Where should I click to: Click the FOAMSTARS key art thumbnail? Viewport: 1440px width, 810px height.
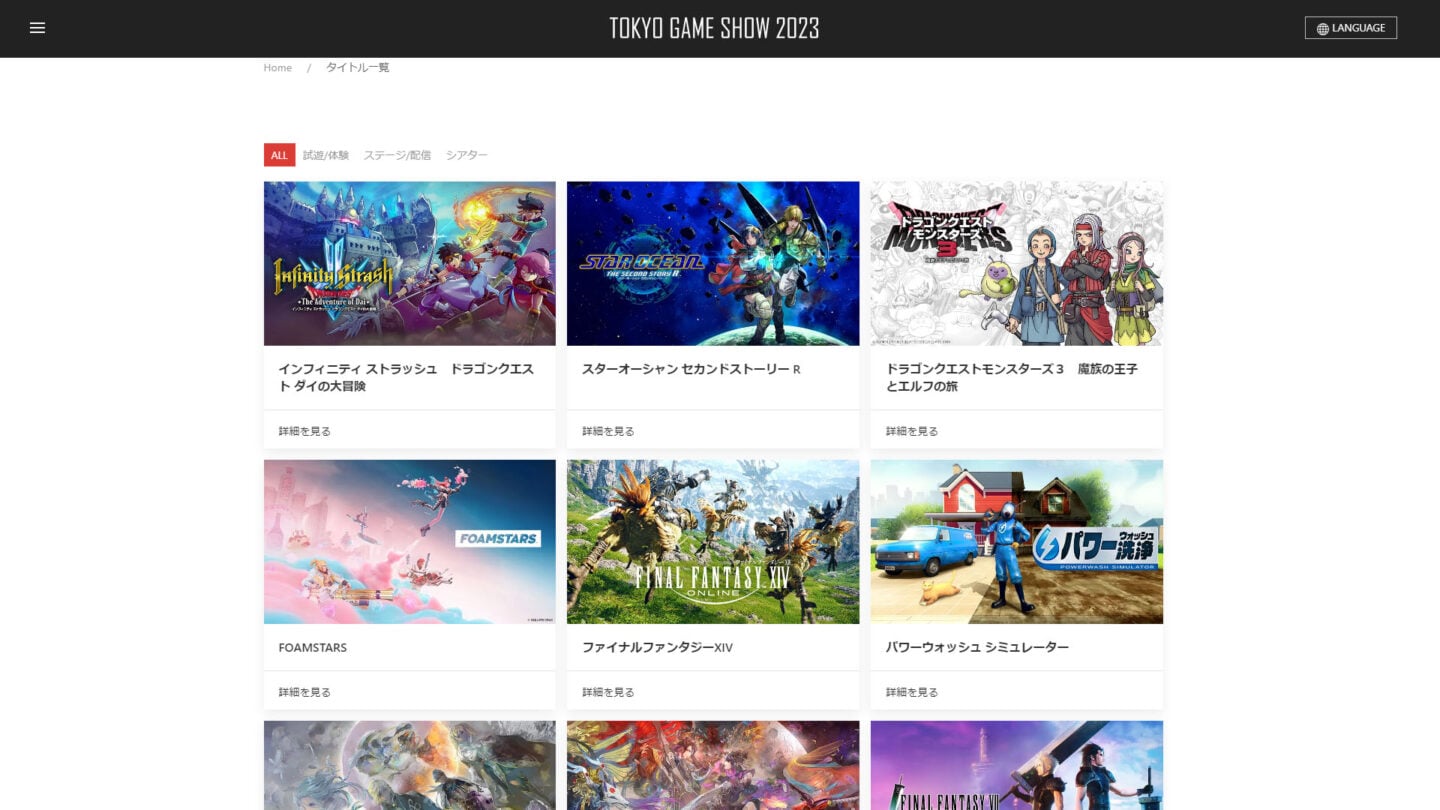click(409, 541)
